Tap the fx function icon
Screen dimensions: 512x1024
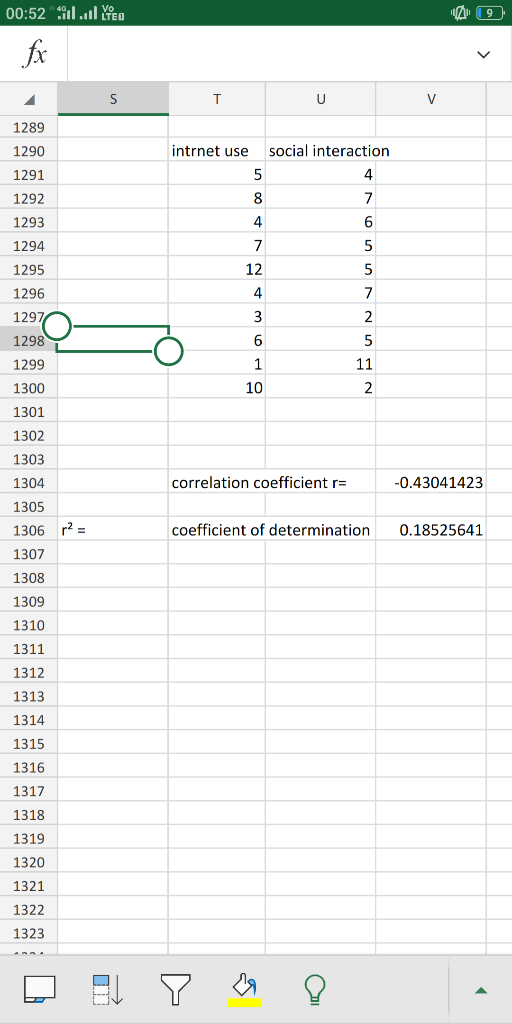click(34, 55)
